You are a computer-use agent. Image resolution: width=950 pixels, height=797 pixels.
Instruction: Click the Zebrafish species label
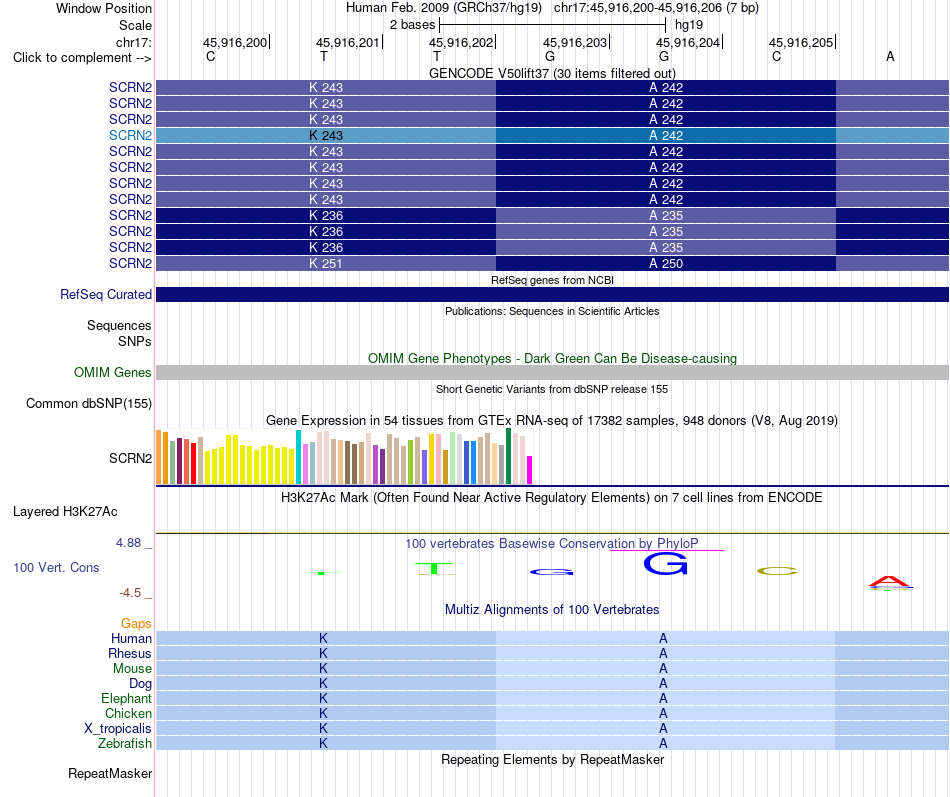pyautogui.click(x=125, y=743)
